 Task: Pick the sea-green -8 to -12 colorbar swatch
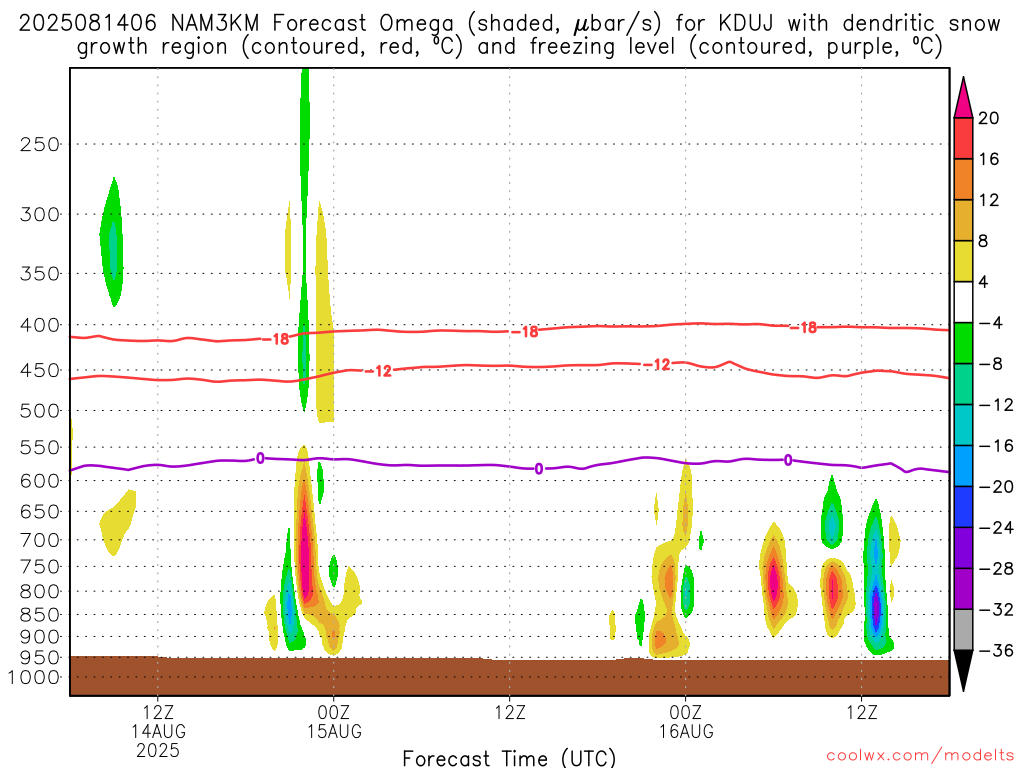click(963, 385)
